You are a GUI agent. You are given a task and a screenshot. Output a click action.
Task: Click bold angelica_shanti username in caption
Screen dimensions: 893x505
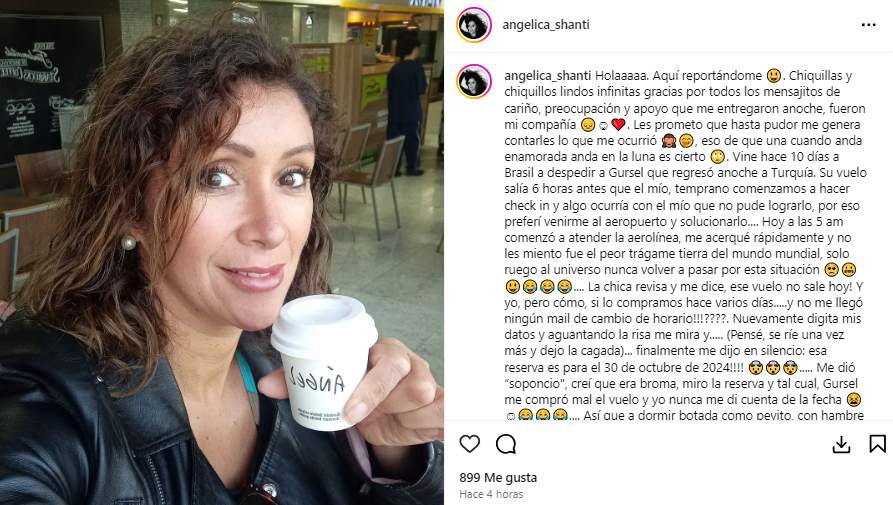click(548, 76)
